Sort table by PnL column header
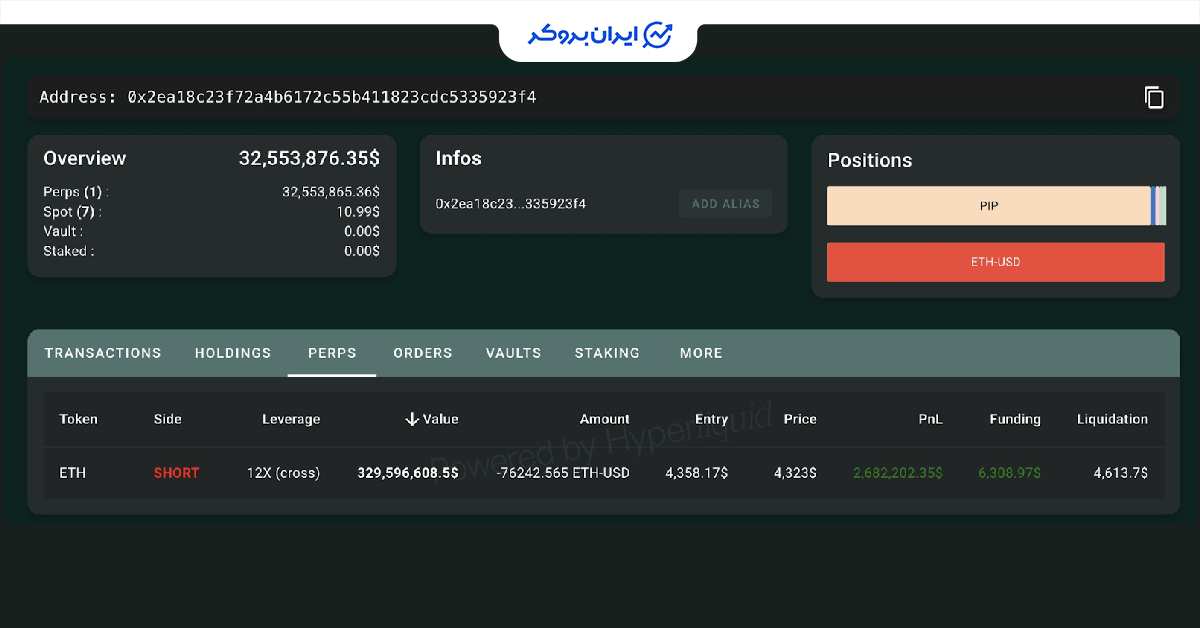 [x=930, y=419]
